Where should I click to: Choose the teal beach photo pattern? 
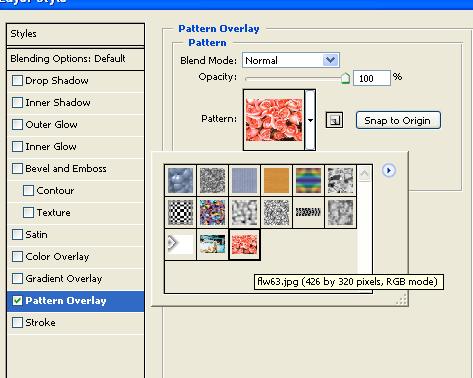[x=212, y=244]
